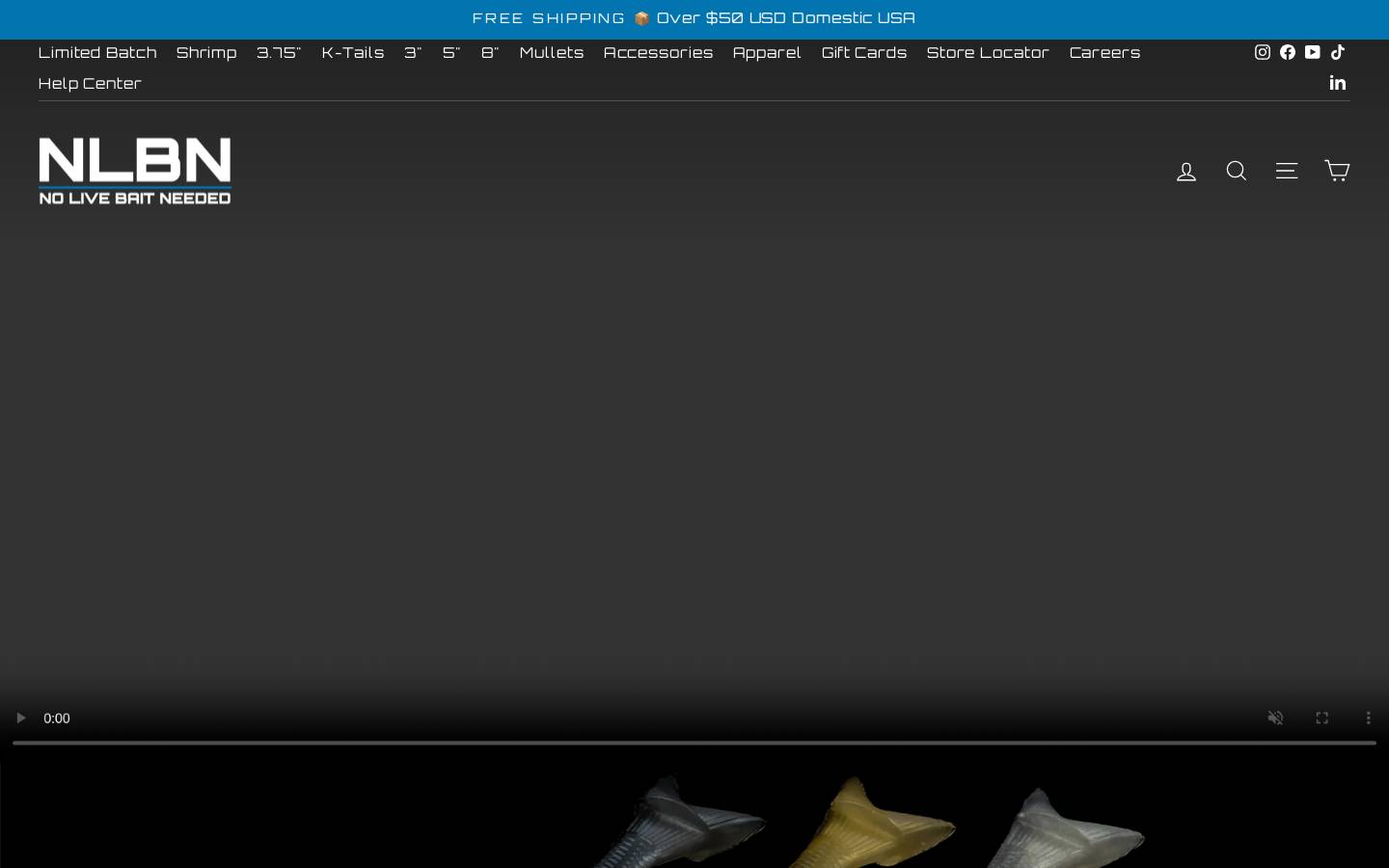The width and height of the screenshot is (1389, 868).
Task: Unmute the video audio
Action: [x=1276, y=718]
